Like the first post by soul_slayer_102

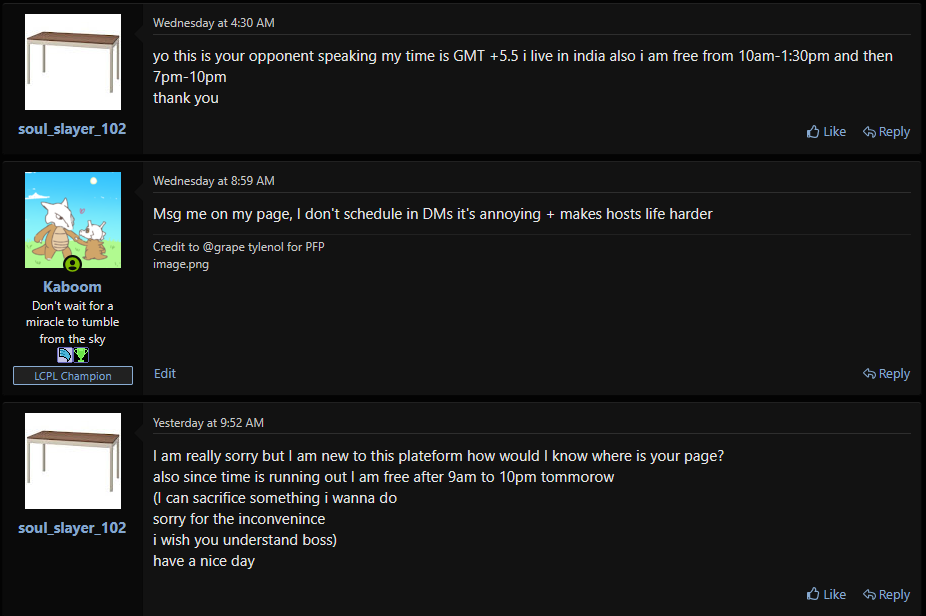coord(826,131)
